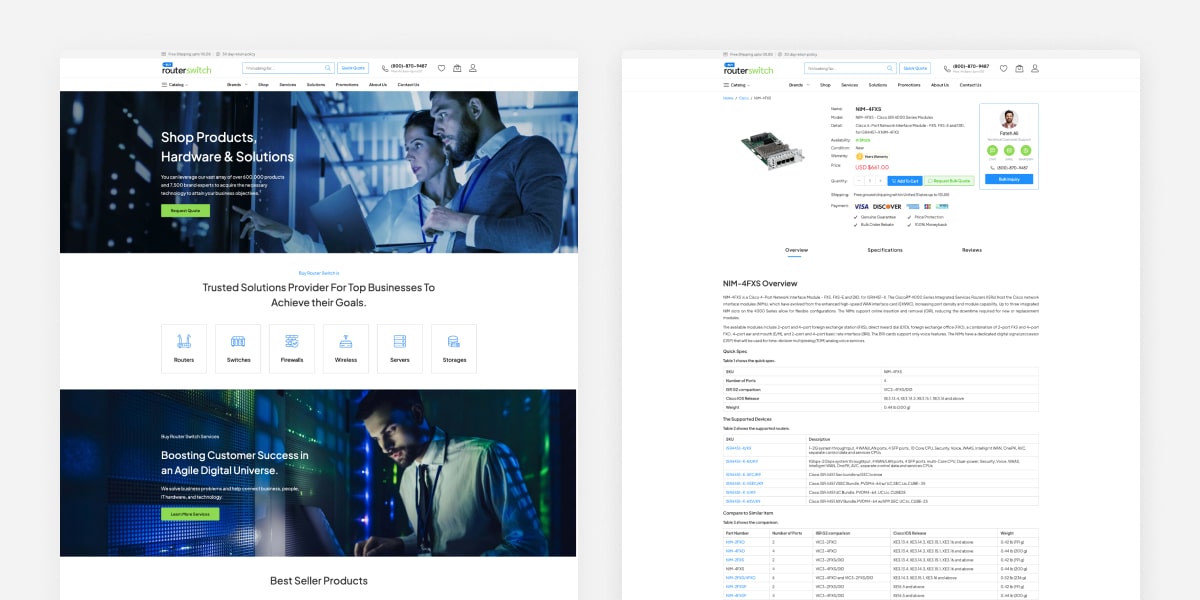Expand the Brands dropdown on the product page
The height and width of the screenshot is (600, 1200).
click(x=798, y=85)
